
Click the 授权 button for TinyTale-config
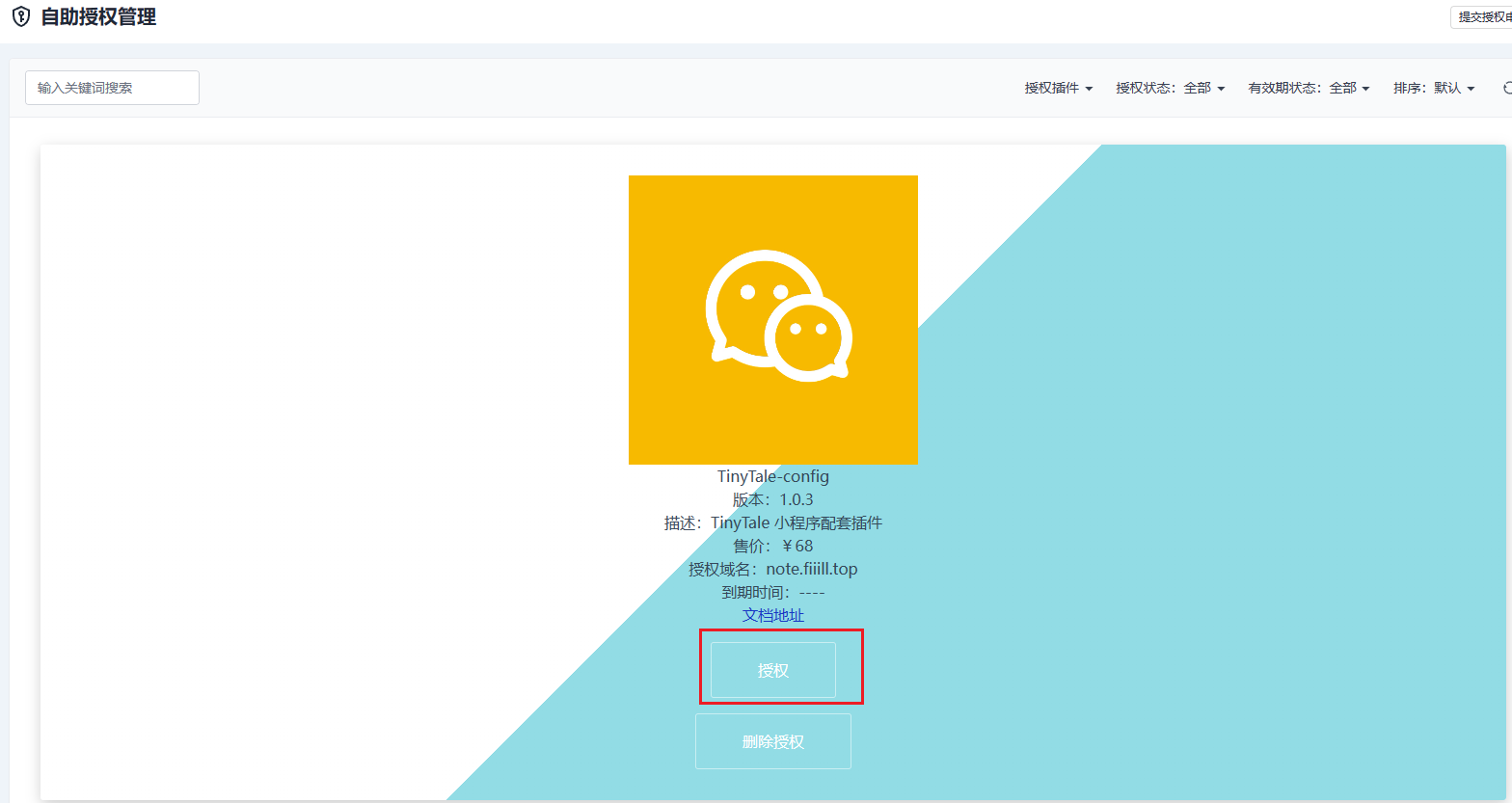pos(773,670)
